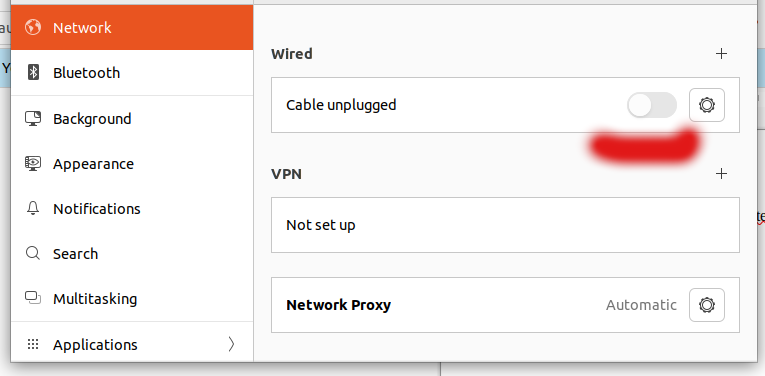Viewport: 765px width, 376px height.
Task: Open the Appearance settings panel
Action: tap(132, 163)
